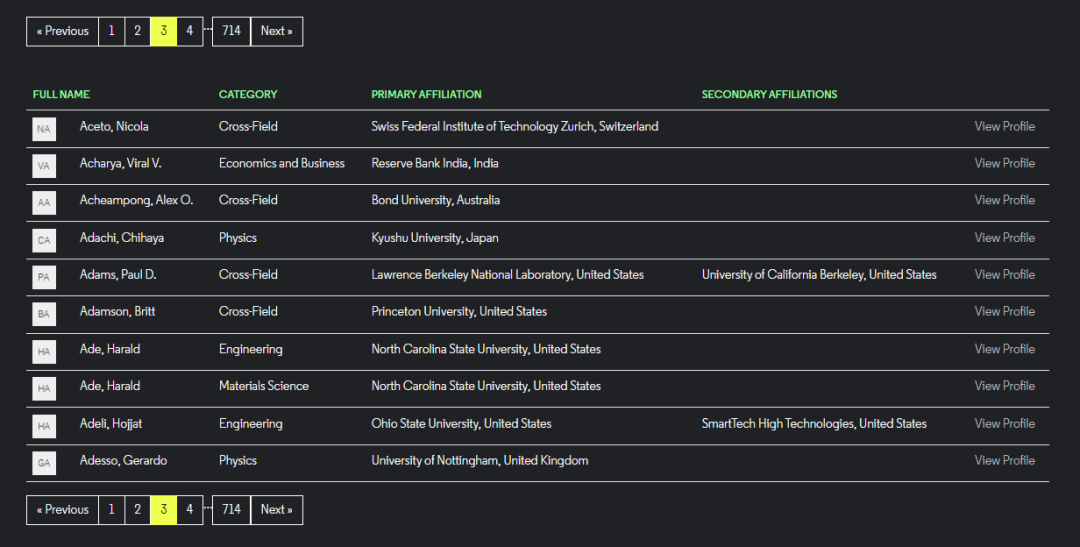
Task: Click the HA avatar for Hojjat Adeli
Action: [x=44, y=425]
